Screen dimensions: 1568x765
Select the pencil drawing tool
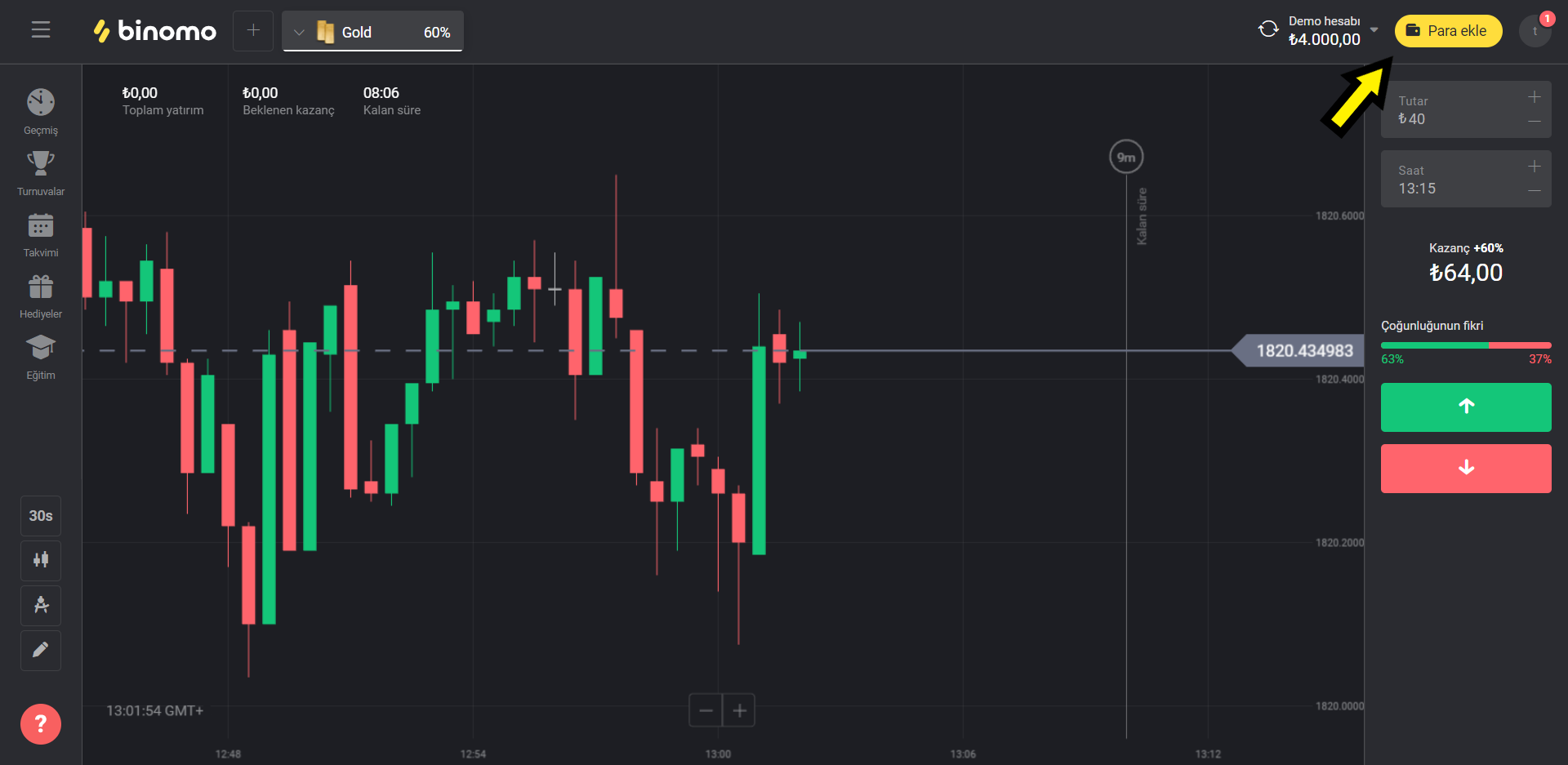coord(41,650)
